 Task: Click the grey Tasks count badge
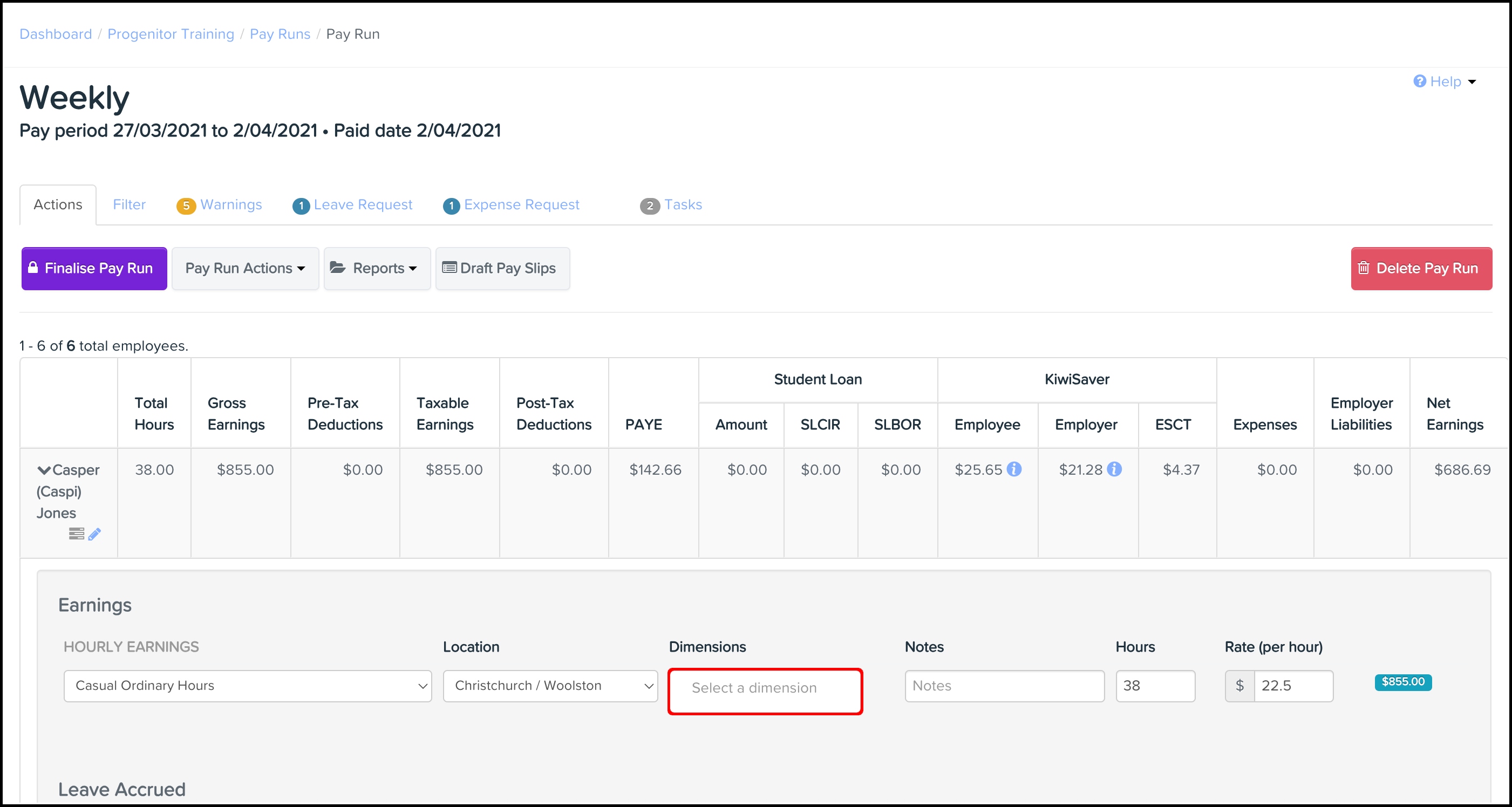pyautogui.click(x=649, y=206)
